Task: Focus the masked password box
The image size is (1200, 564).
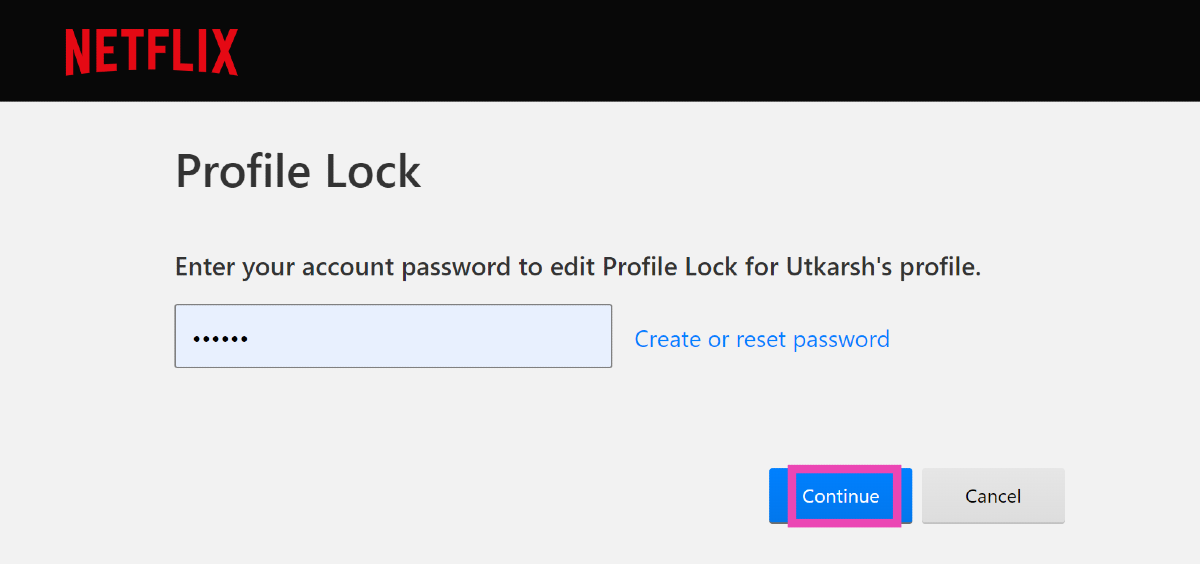Action: 393,336
